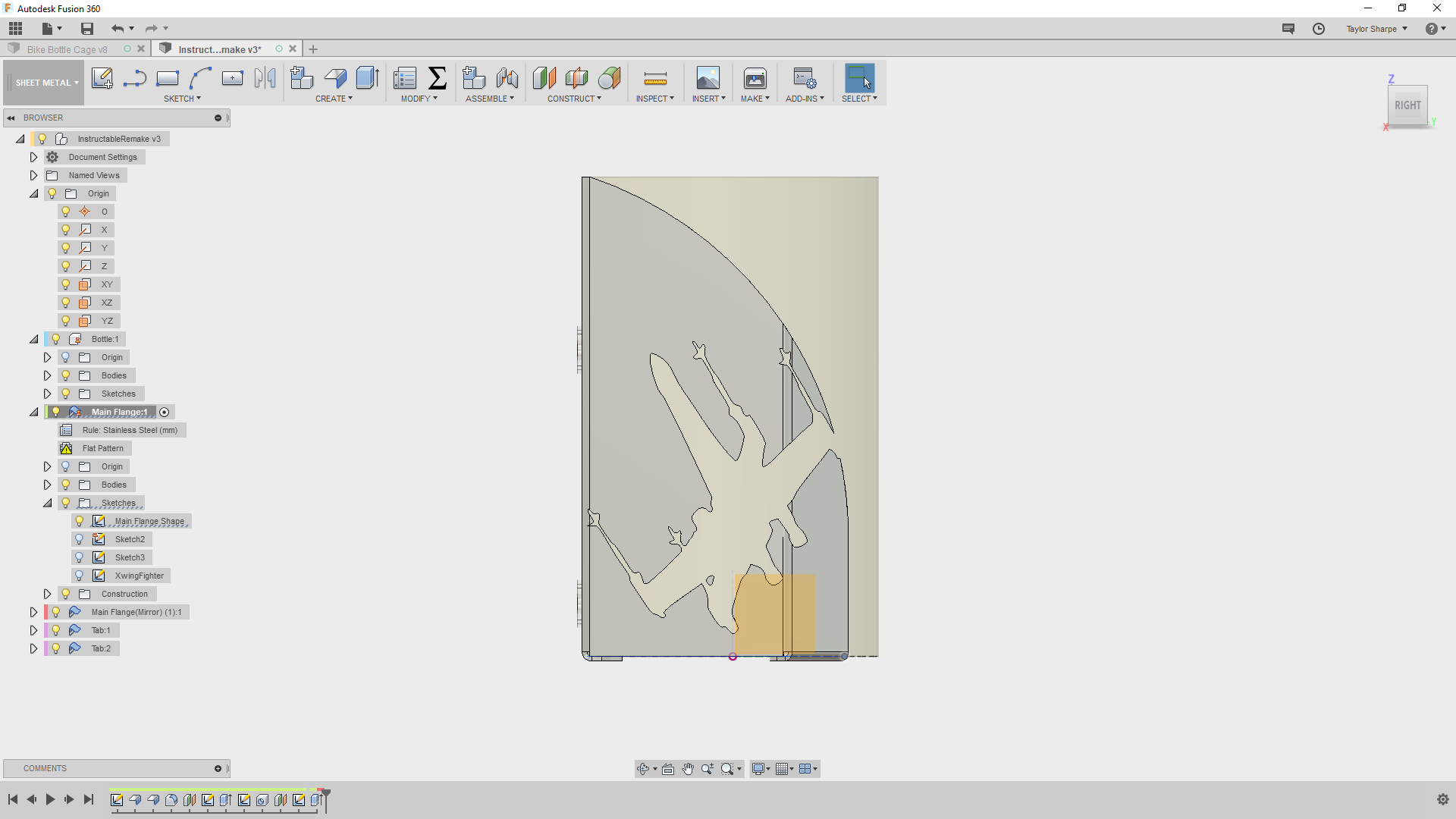Click the Change Parameters sigma icon
Image resolution: width=1456 pixels, height=819 pixels.
[x=438, y=78]
